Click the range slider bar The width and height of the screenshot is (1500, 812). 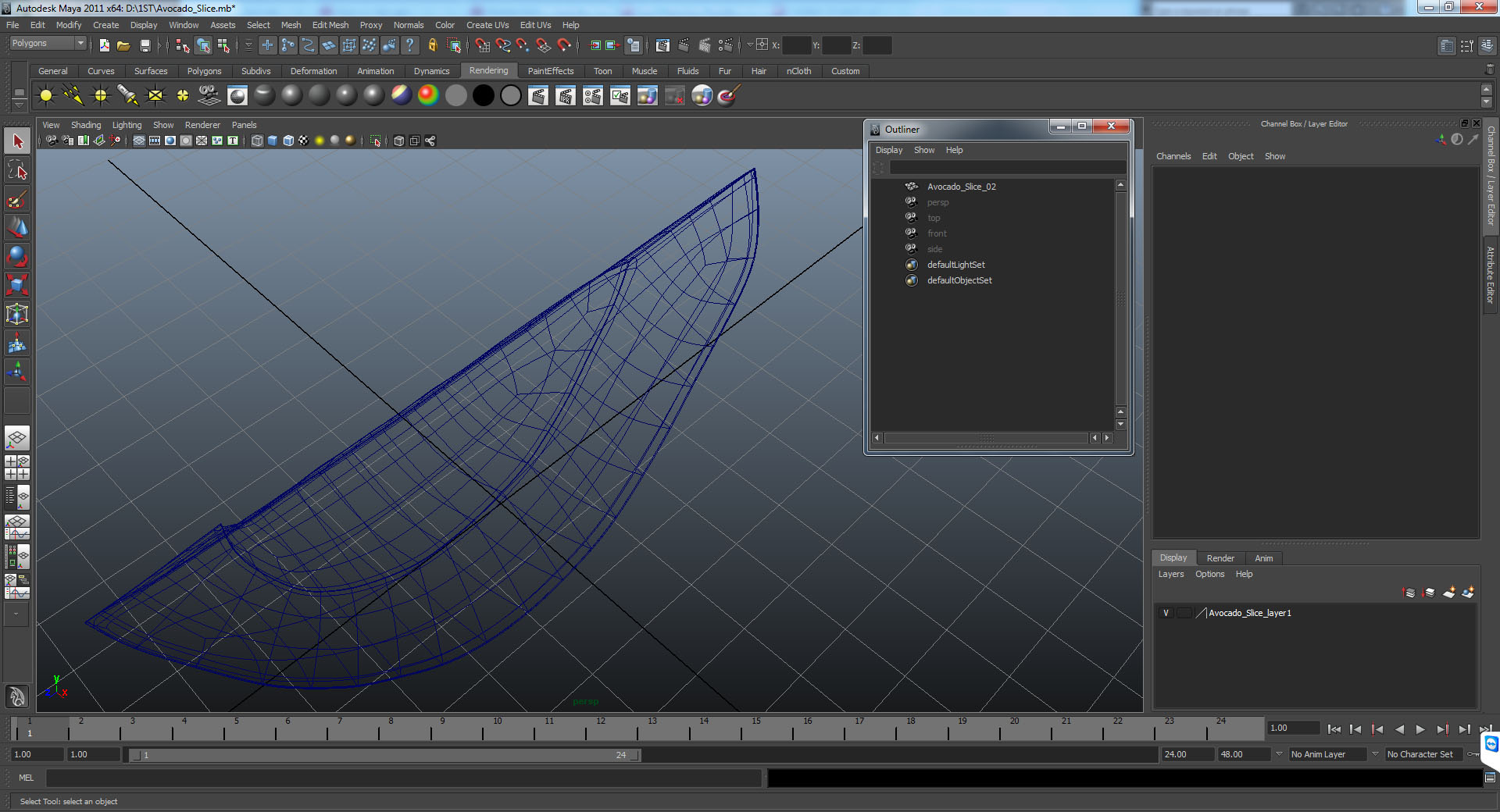click(x=385, y=755)
